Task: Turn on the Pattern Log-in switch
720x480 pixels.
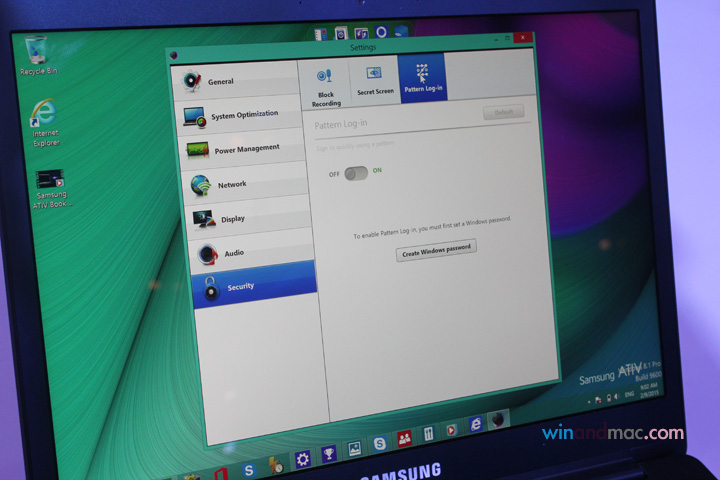Action: click(356, 173)
